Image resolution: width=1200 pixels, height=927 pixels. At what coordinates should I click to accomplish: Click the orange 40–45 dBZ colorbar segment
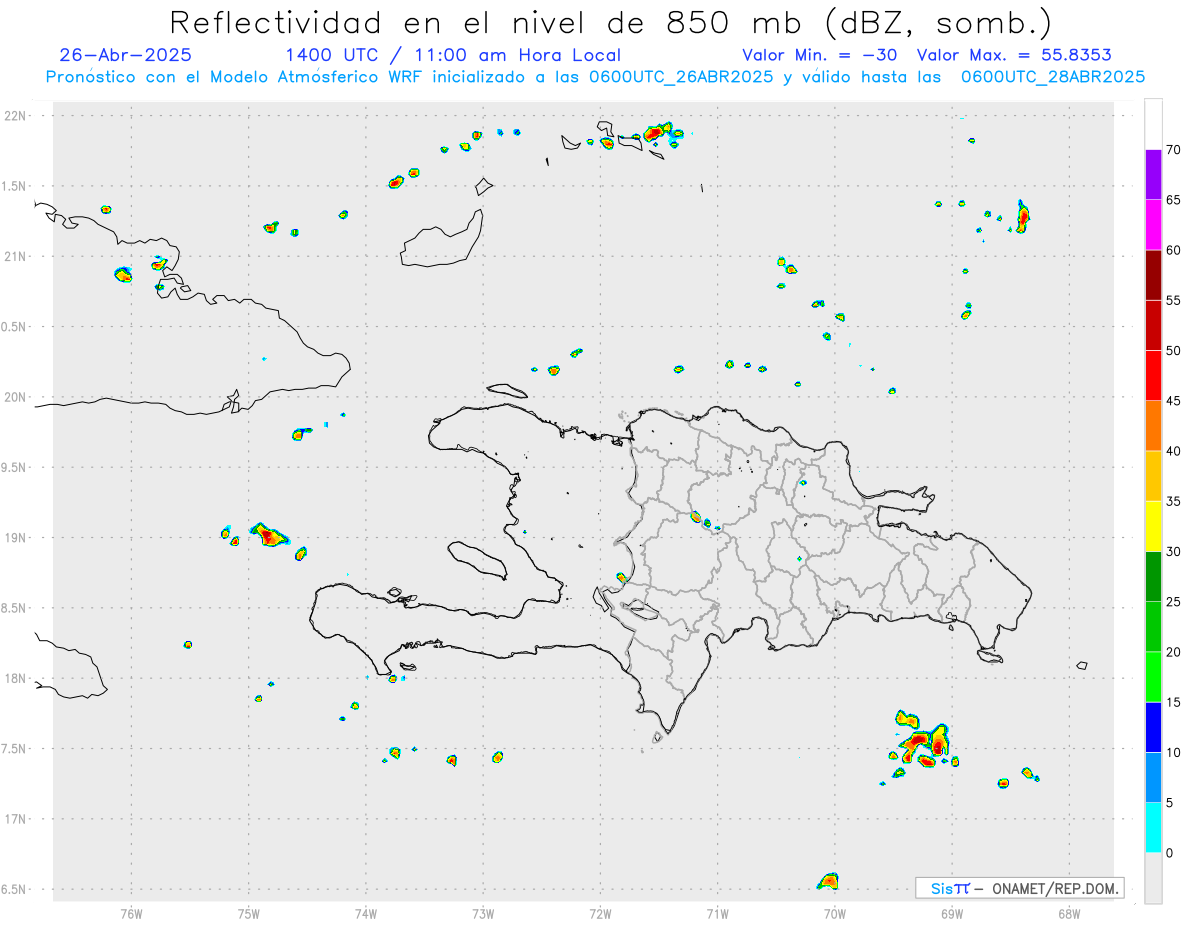coord(1153,426)
